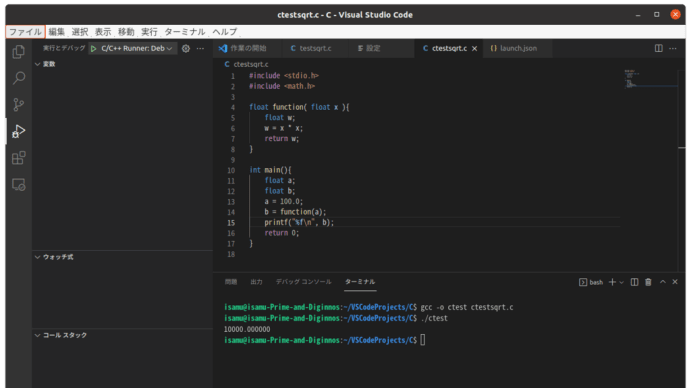This screenshot has height=388, width=690.
Task: Open the Search view in the activity bar
Action: pos(18,78)
